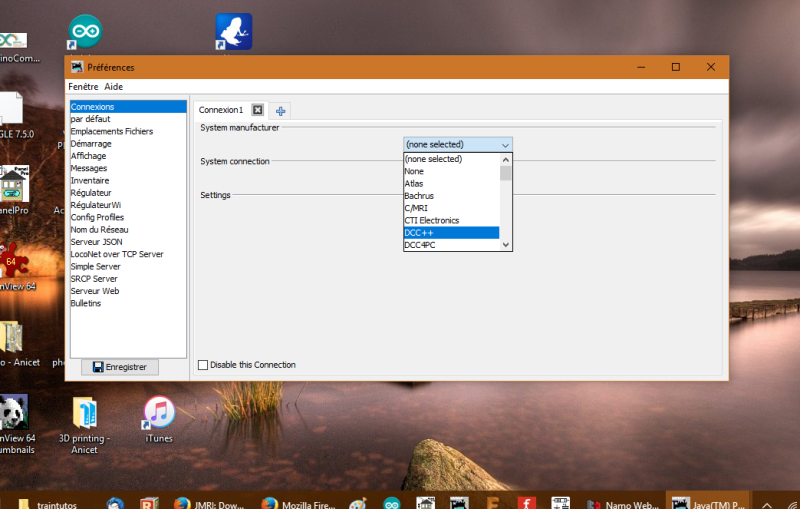
Task: Click the blue plus add-connection tab icon
Action: [281, 111]
